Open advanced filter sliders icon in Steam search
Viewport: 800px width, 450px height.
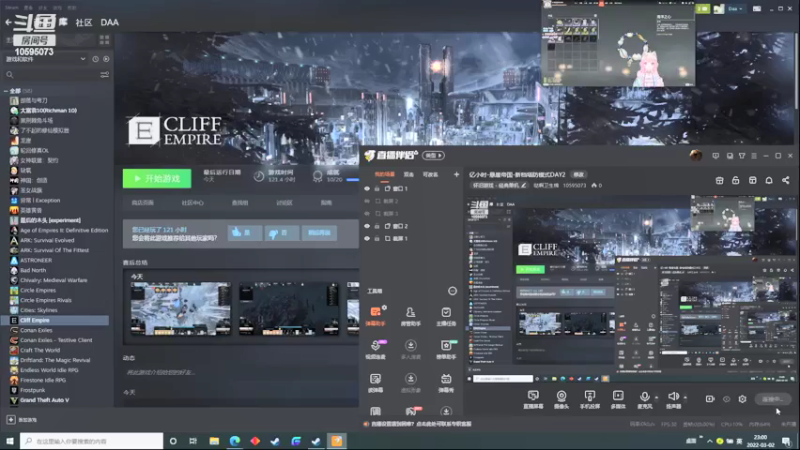pos(105,75)
